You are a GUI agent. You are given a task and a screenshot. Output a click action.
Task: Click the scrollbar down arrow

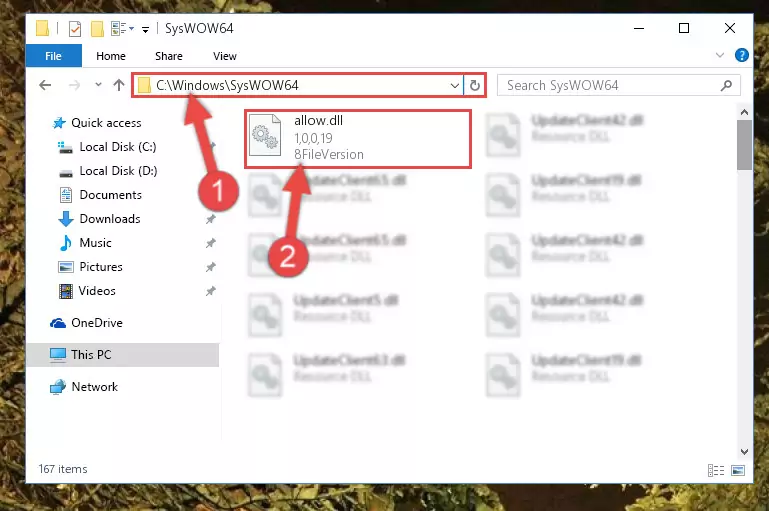tap(744, 452)
